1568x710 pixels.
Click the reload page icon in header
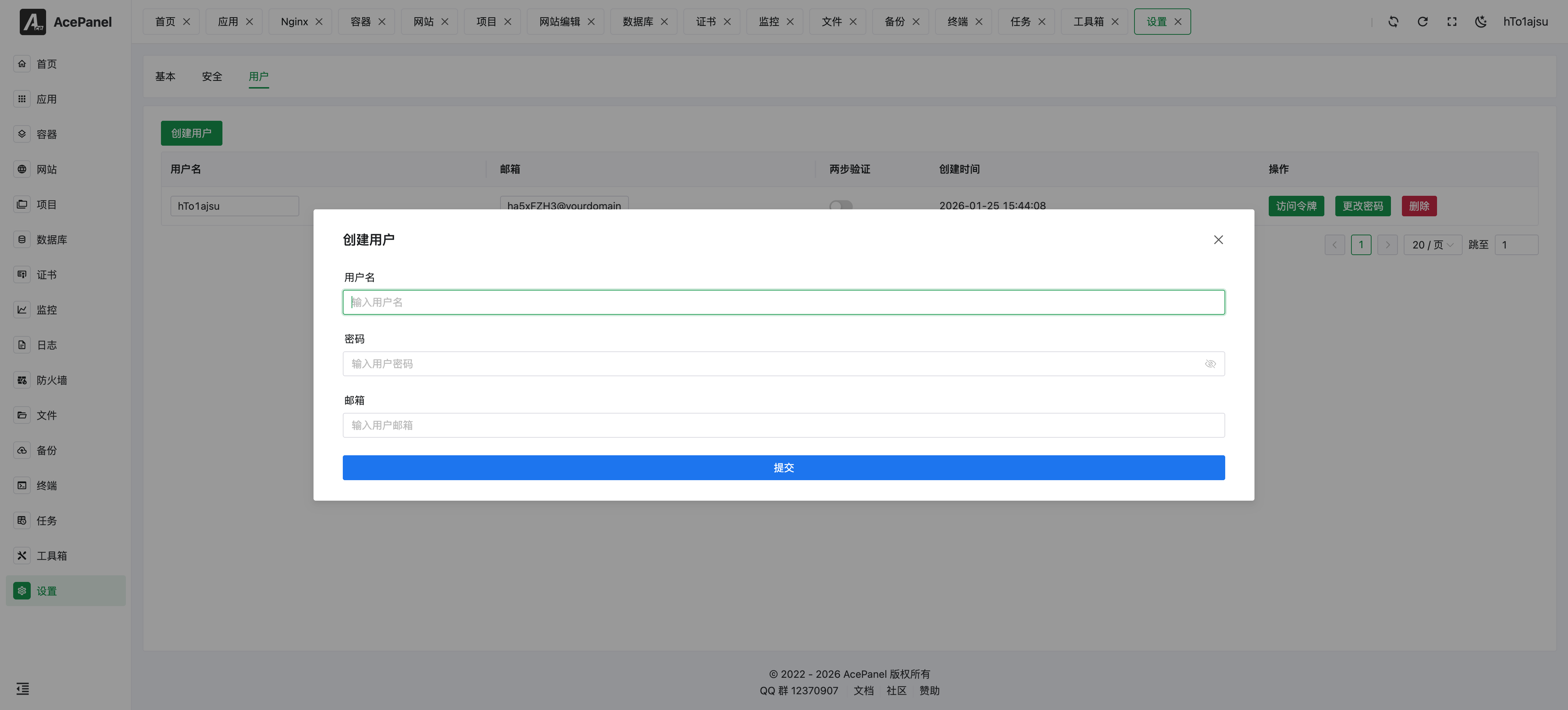(x=1422, y=21)
